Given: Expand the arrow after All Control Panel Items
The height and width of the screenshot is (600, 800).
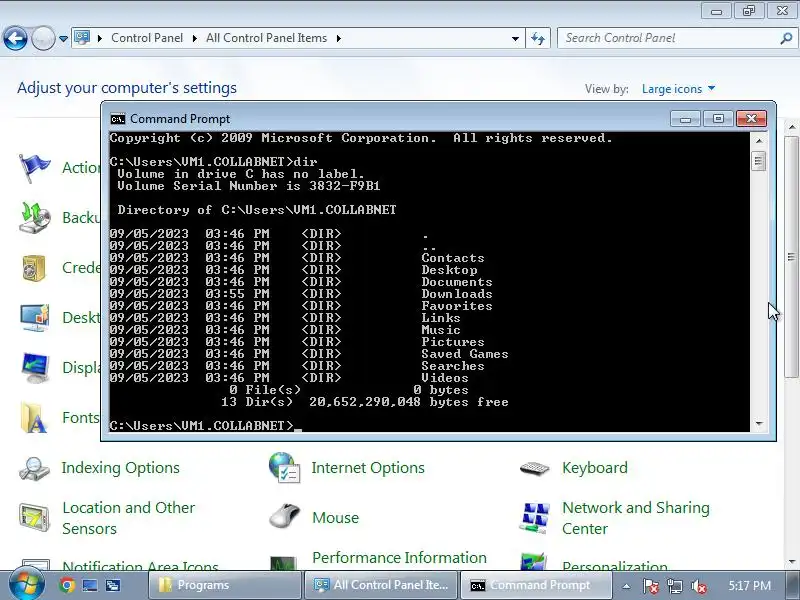Looking at the screenshot, I should coord(338,38).
